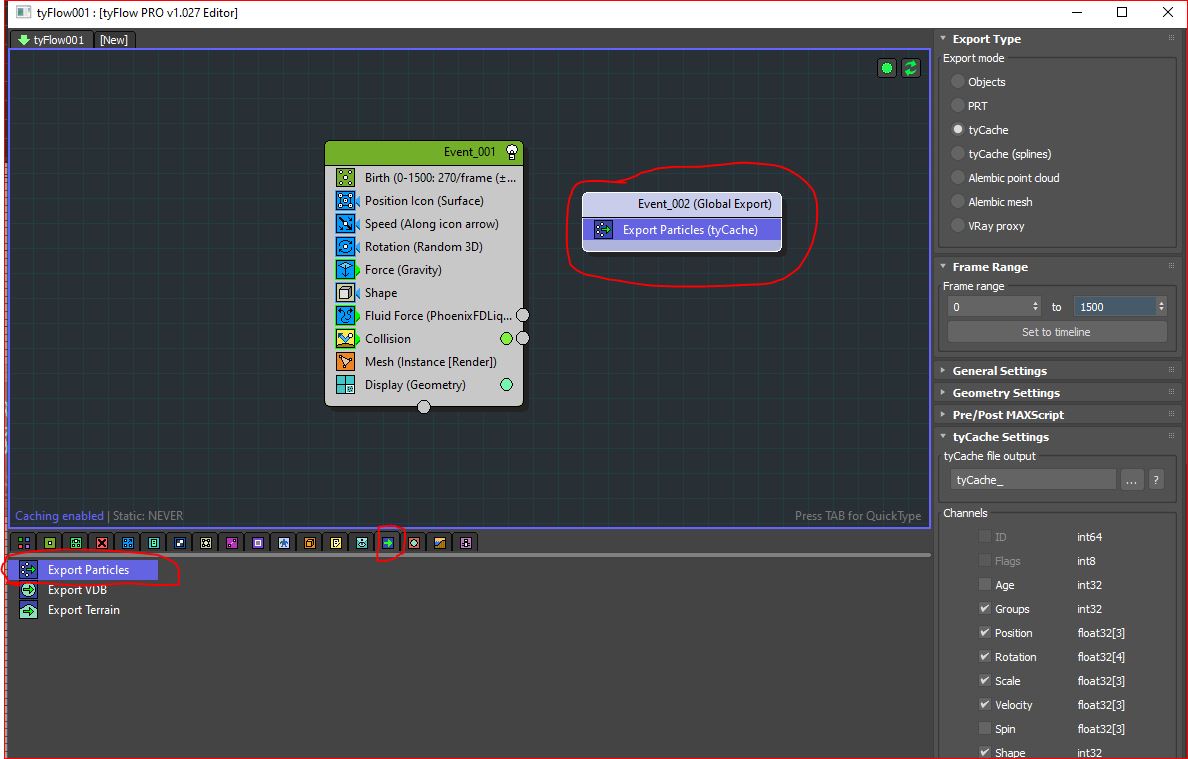1188x759 pixels.
Task: Click the tyCache_ file output field
Action: (1033, 479)
